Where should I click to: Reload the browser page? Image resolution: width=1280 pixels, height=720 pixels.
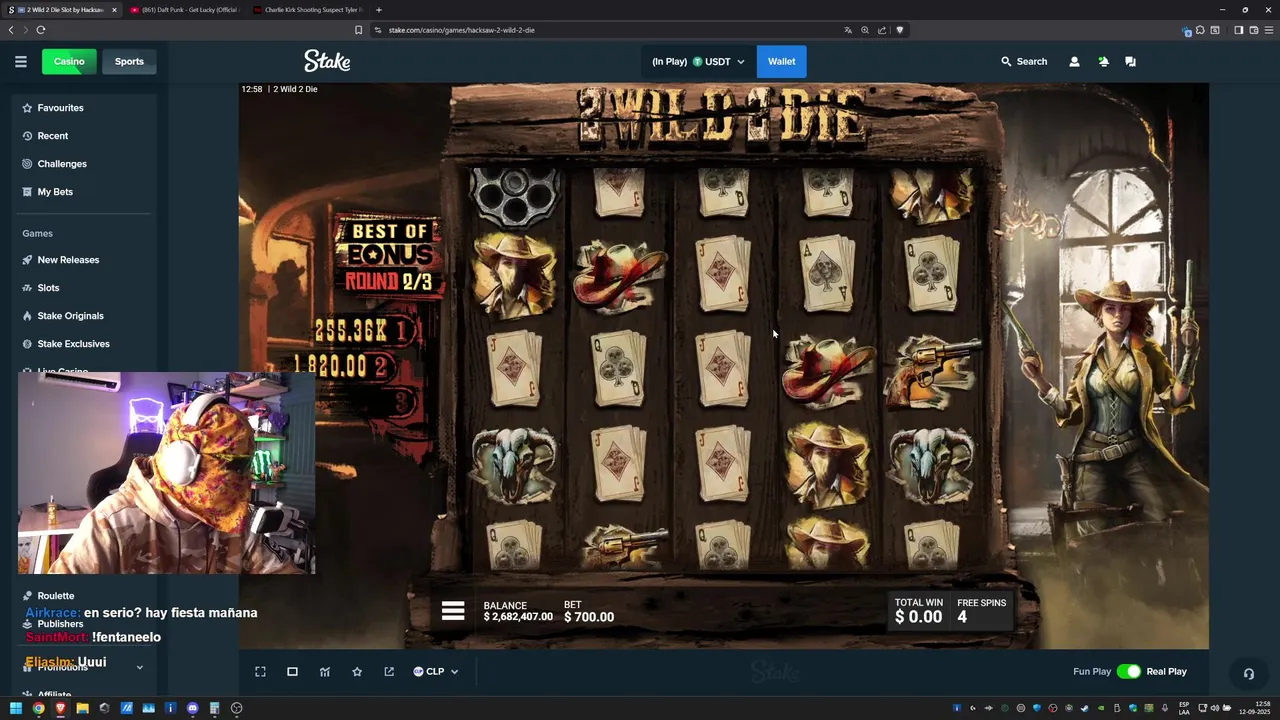click(41, 30)
